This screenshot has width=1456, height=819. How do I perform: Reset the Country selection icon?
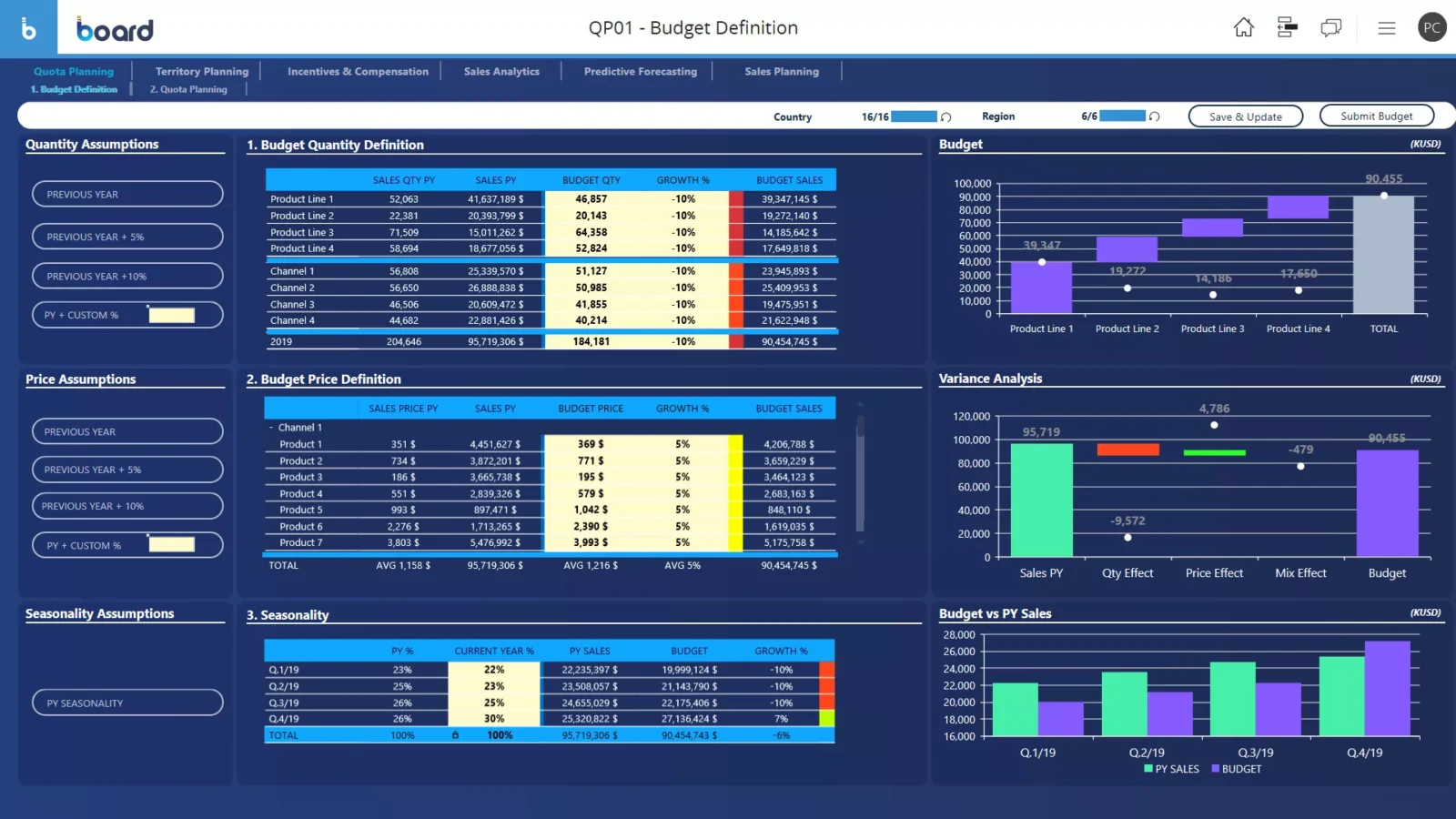pos(946,117)
